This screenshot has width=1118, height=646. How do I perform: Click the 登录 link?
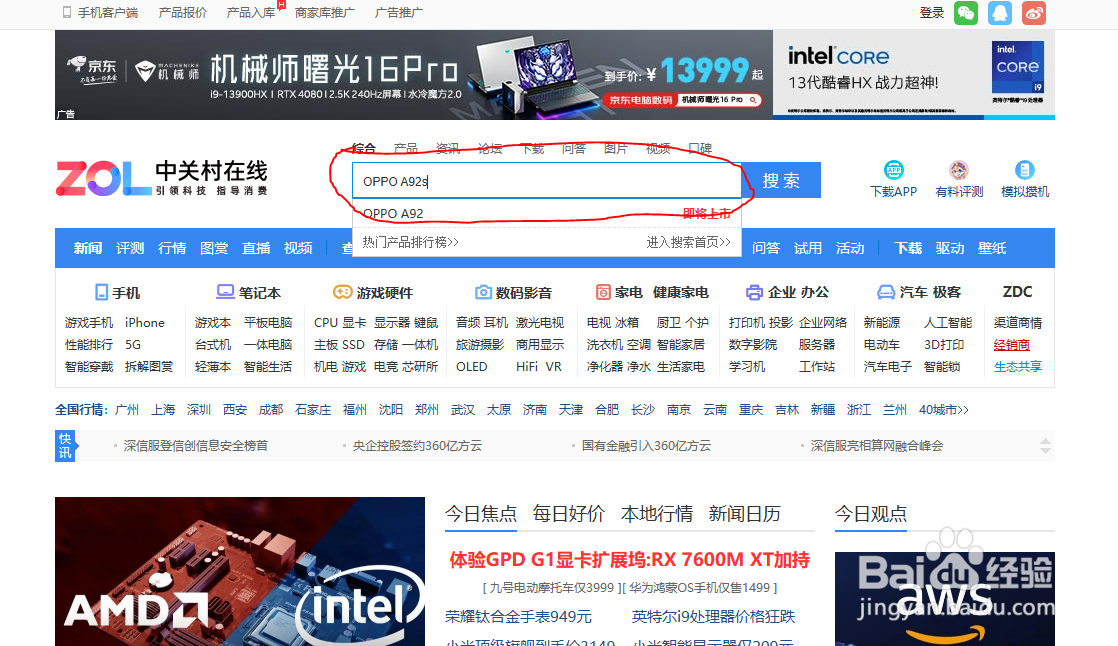click(x=931, y=13)
